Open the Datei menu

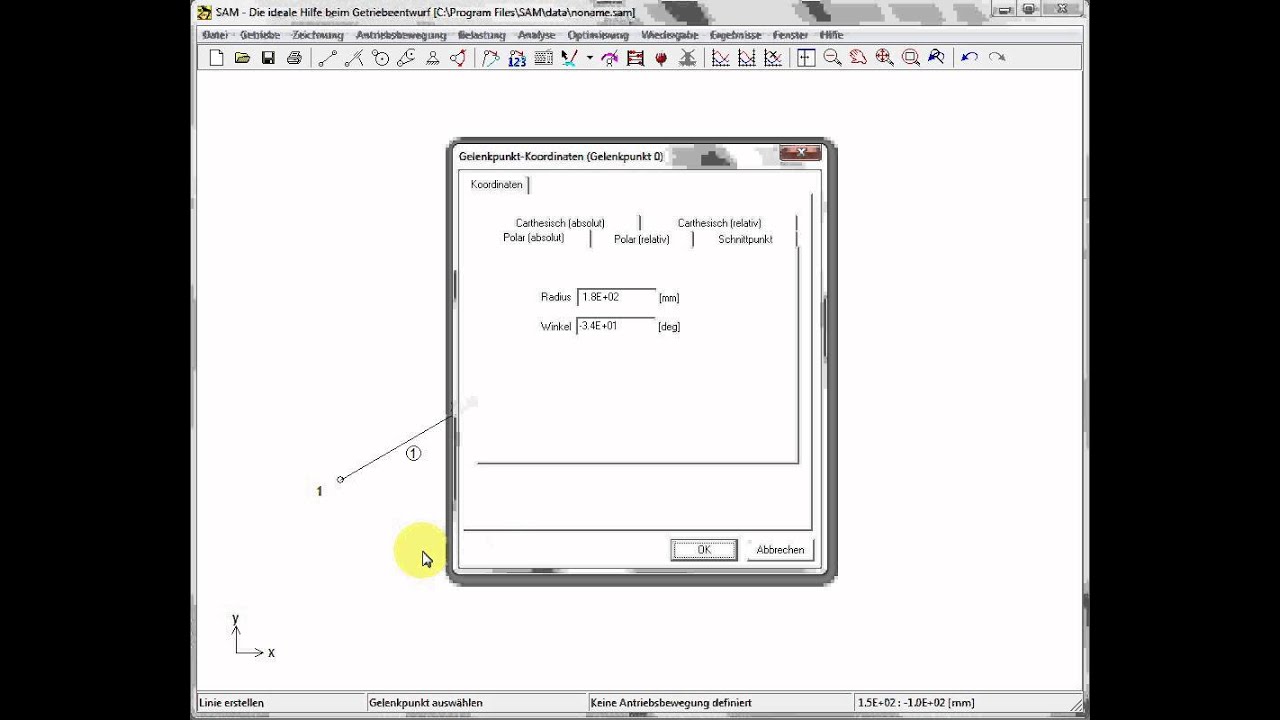[x=215, y=35]
